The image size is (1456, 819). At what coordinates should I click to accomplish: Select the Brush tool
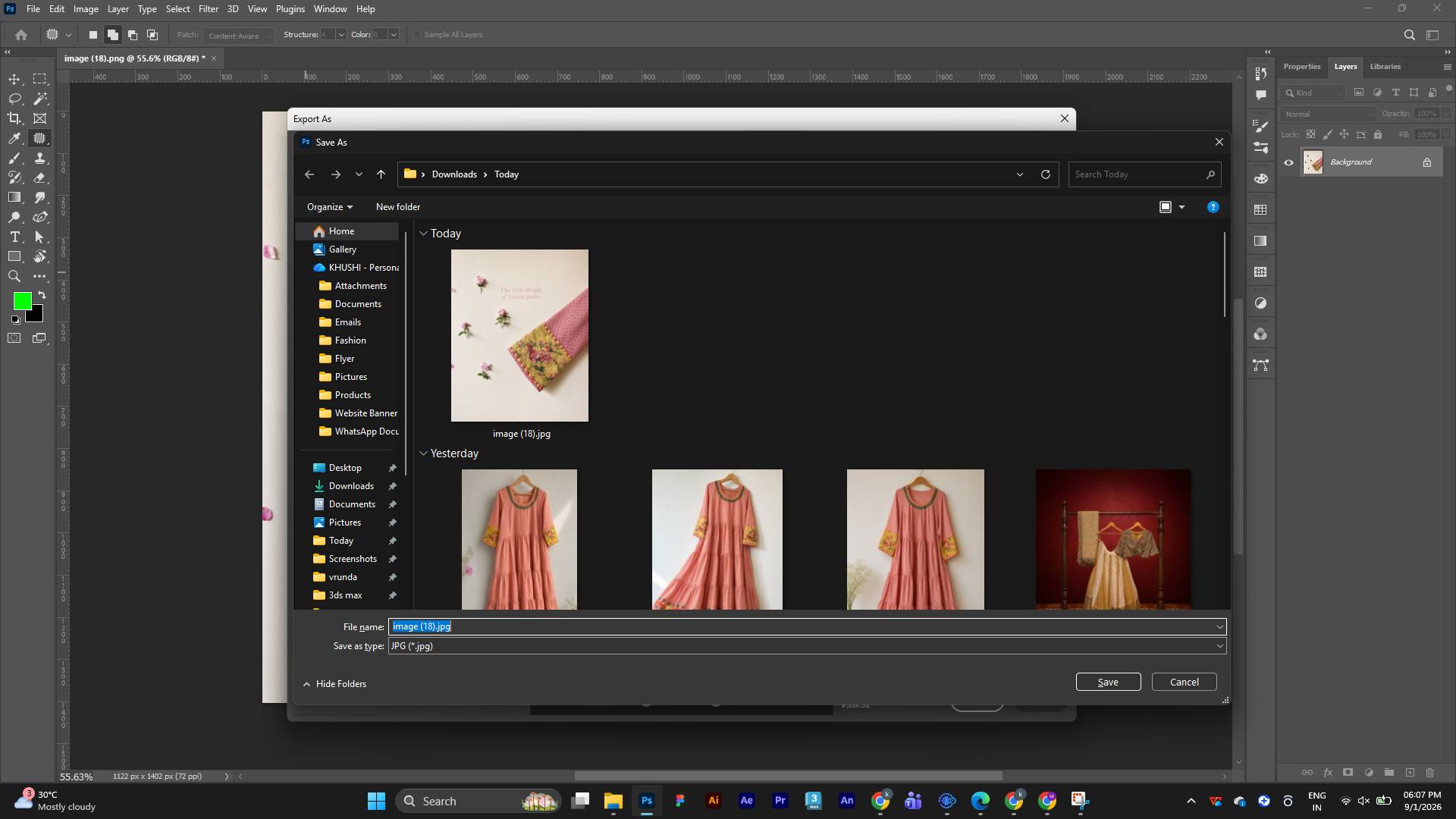click(14, 158)
